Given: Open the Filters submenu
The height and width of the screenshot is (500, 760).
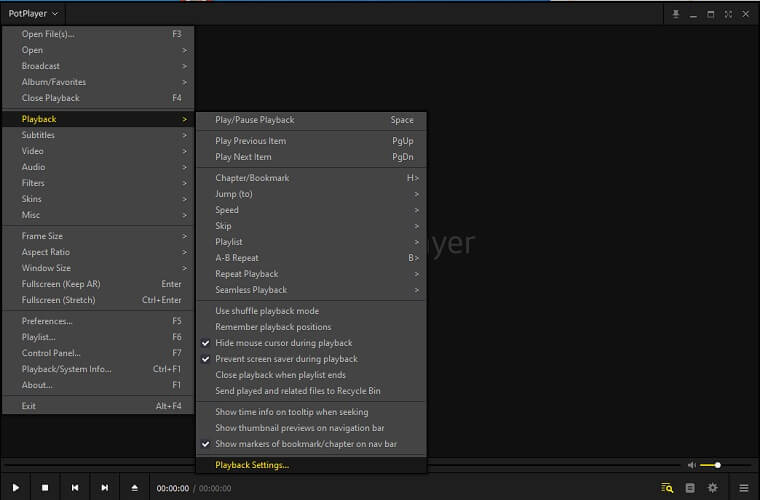Looking at the screenshot, I should click(98, 183).
